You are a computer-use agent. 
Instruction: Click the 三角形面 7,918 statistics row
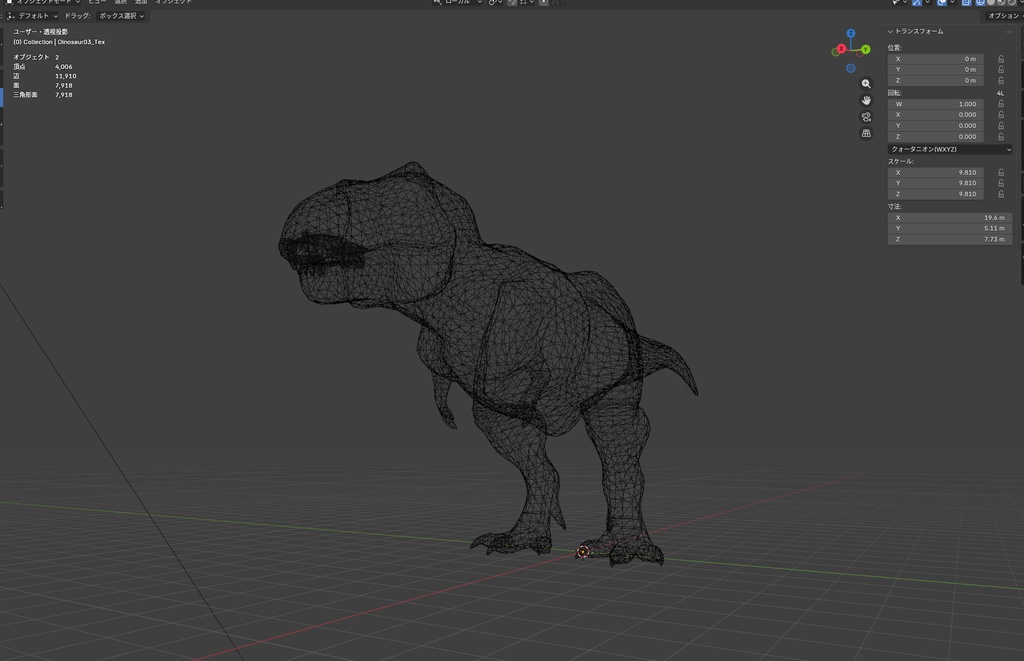click(x=43, y=95)
